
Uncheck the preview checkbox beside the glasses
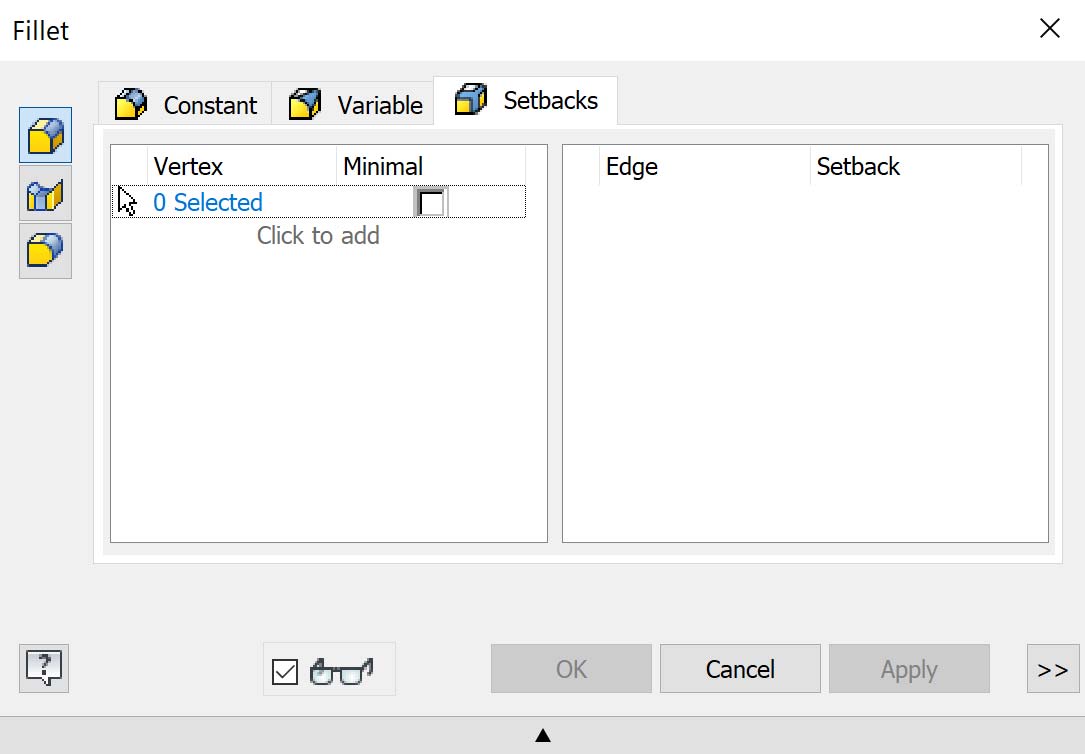285,671
